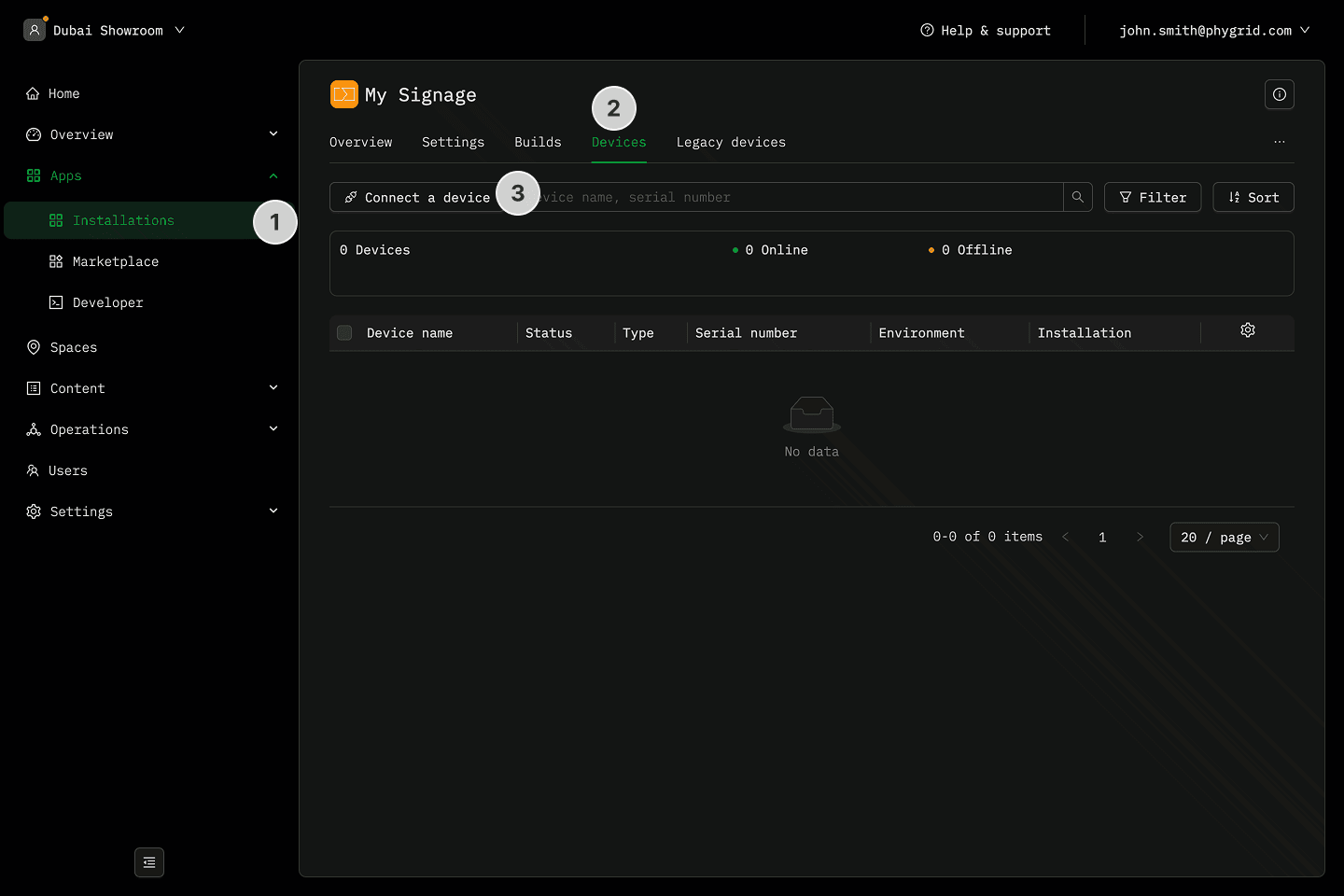Open the info icon in My Signage header
The width and height of the screenshot is (1344, 896).
point(1279,94)
